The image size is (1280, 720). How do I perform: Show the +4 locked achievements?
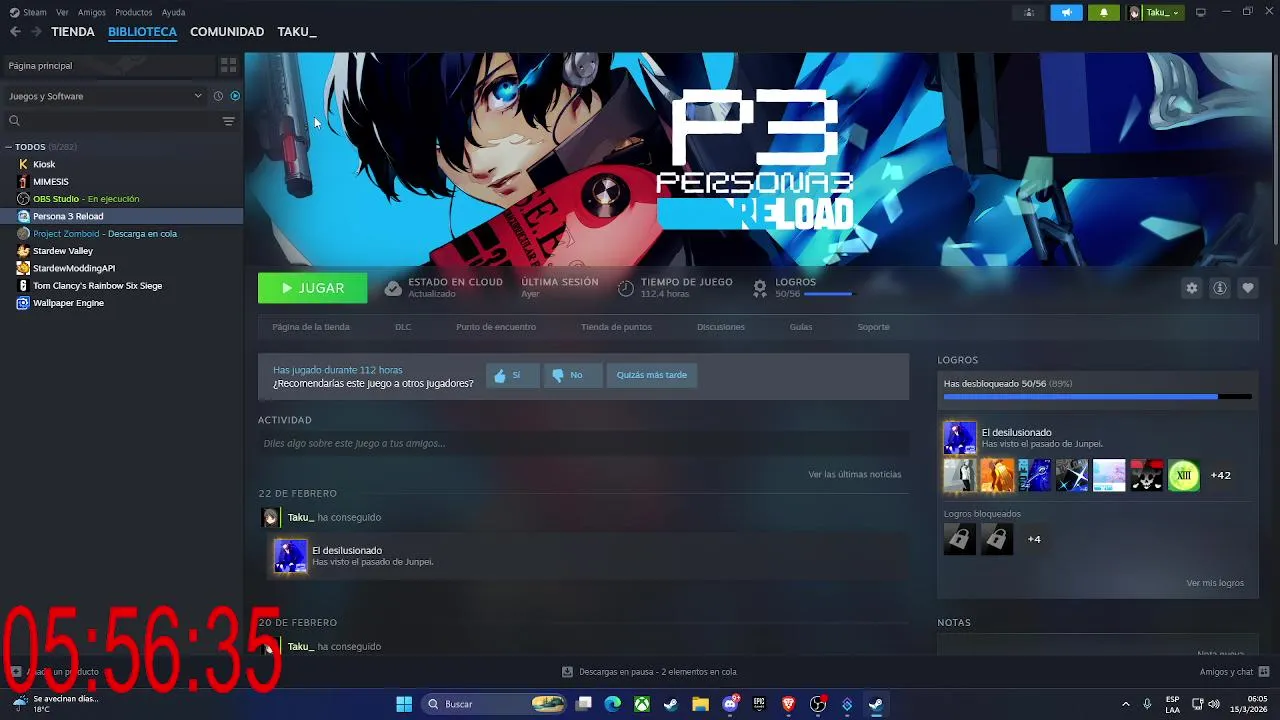[x=1034, y=539]
